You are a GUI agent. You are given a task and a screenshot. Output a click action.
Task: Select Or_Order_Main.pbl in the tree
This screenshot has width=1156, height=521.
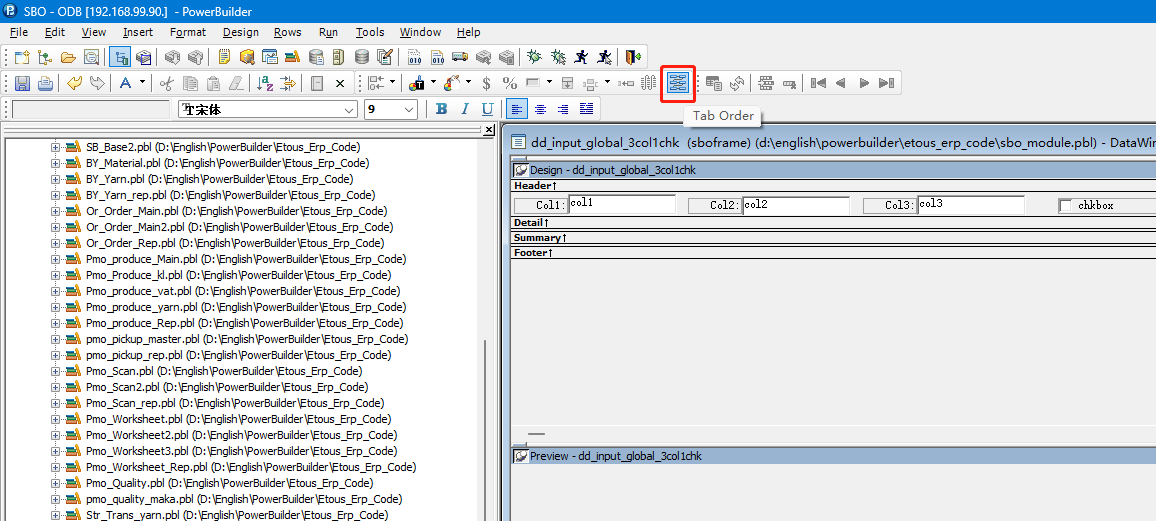point(238,211)
